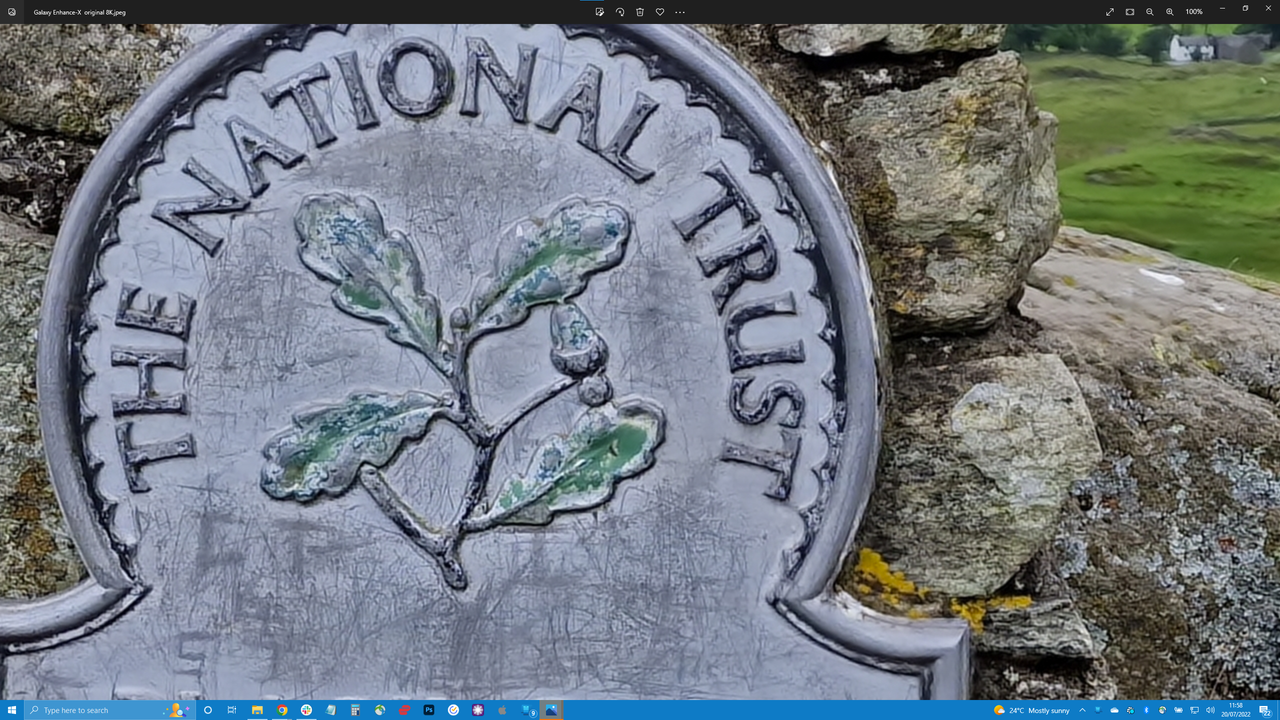This screenshot has width=1280, height=720.
Task: Open the Calculator from the taskbar
Action: click(355, 710)
